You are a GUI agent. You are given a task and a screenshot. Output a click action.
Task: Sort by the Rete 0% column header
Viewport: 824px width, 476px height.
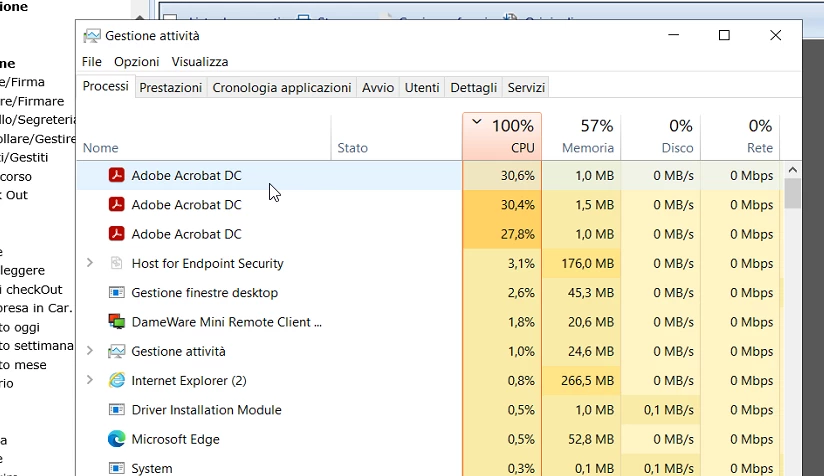tap(740, 137)
